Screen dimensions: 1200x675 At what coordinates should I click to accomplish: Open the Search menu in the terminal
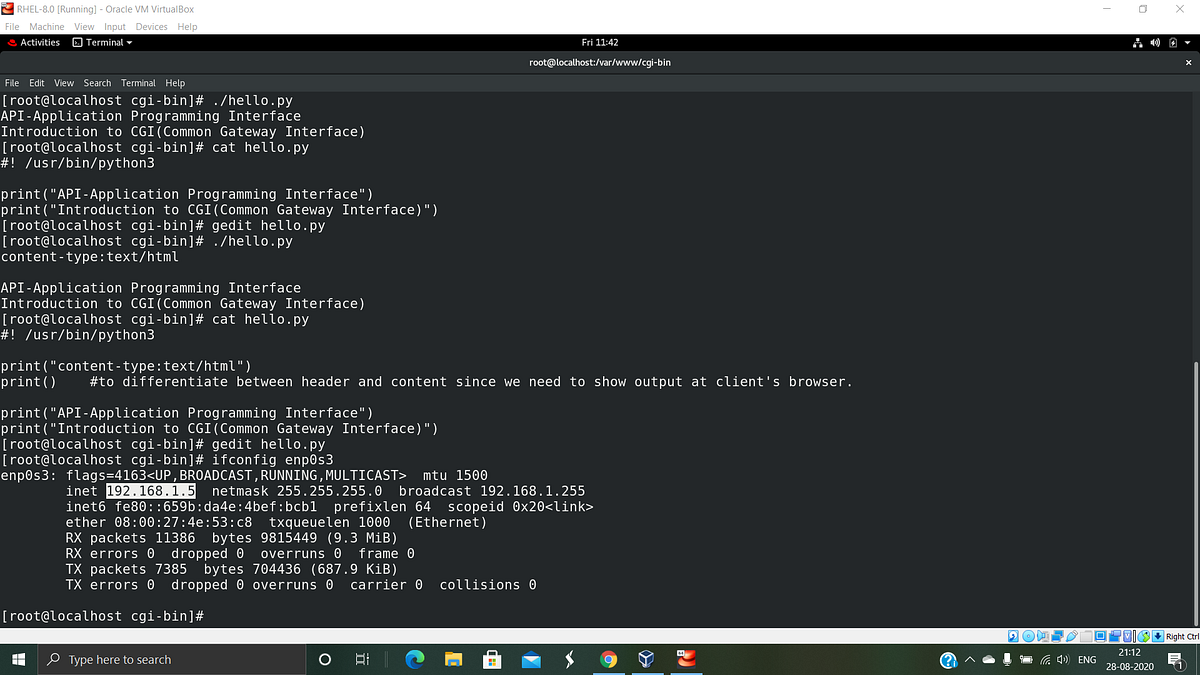coord(97,83)
